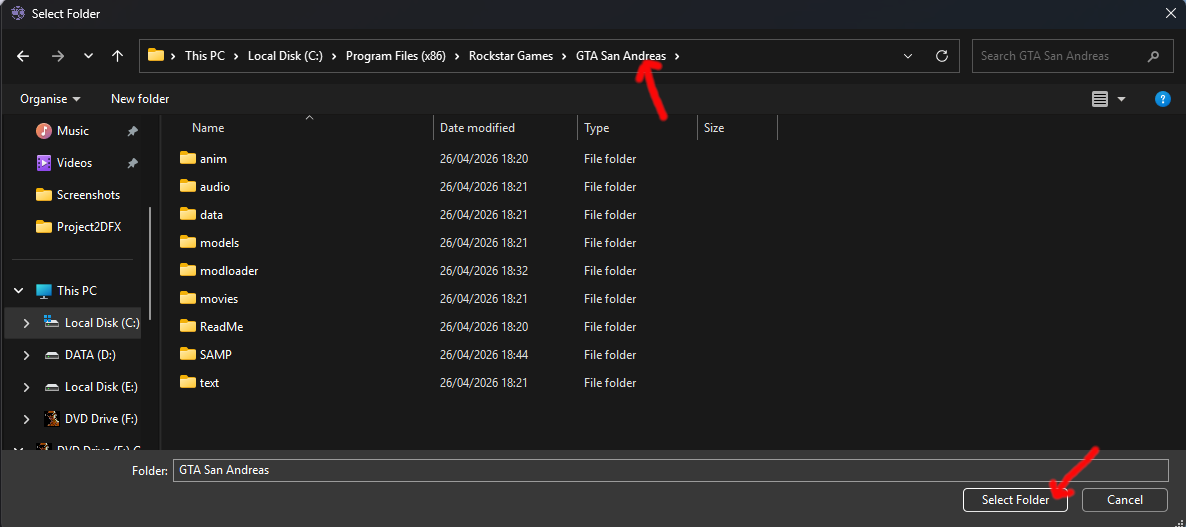Image resolution: width=1186 pixels, height=527 pixels.
Task: Select the SAMP folder
Action: pos(216,355)
